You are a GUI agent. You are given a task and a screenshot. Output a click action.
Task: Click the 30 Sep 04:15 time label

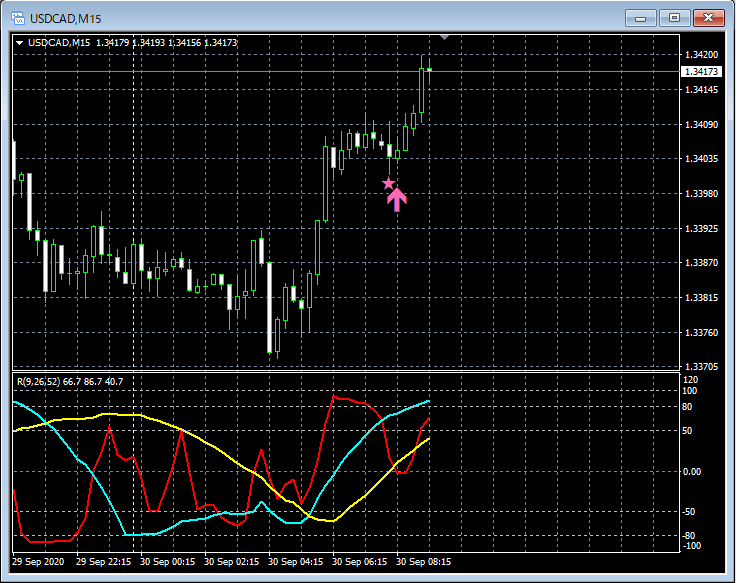(295, 562)
